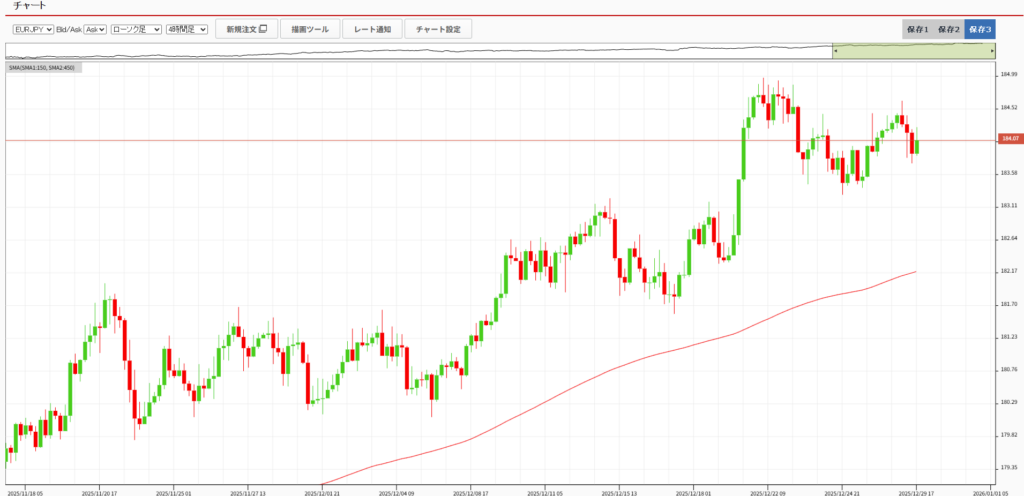Open the チャート設定 chart settings
Viewport: 1024px width, 496px height.
(x=438, y=29)
